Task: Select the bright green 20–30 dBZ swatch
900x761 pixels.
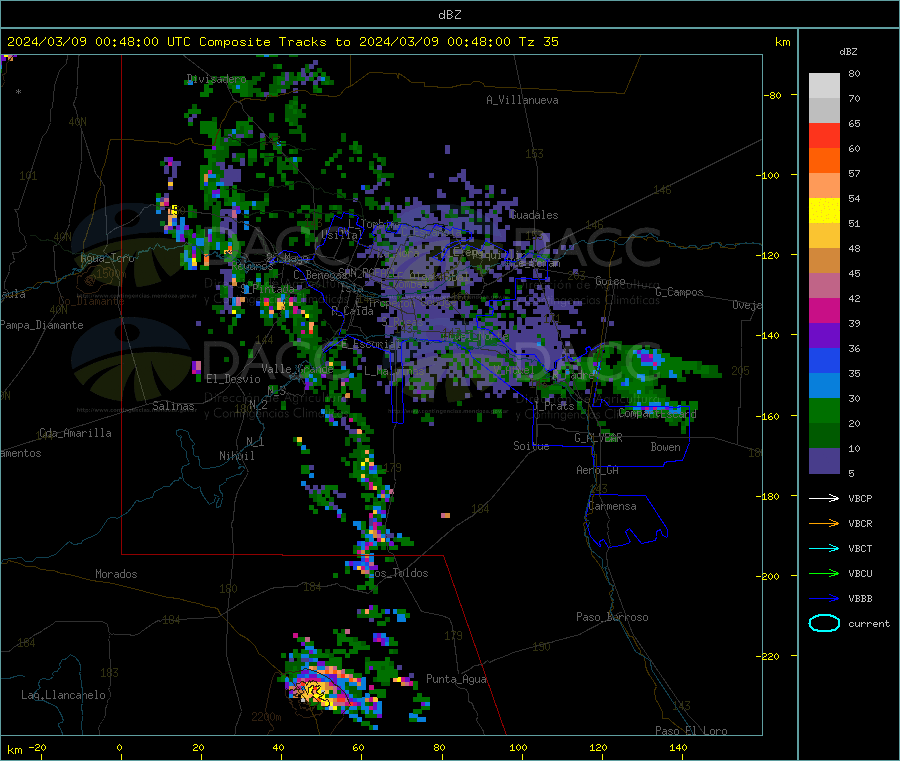Action: 824,411
